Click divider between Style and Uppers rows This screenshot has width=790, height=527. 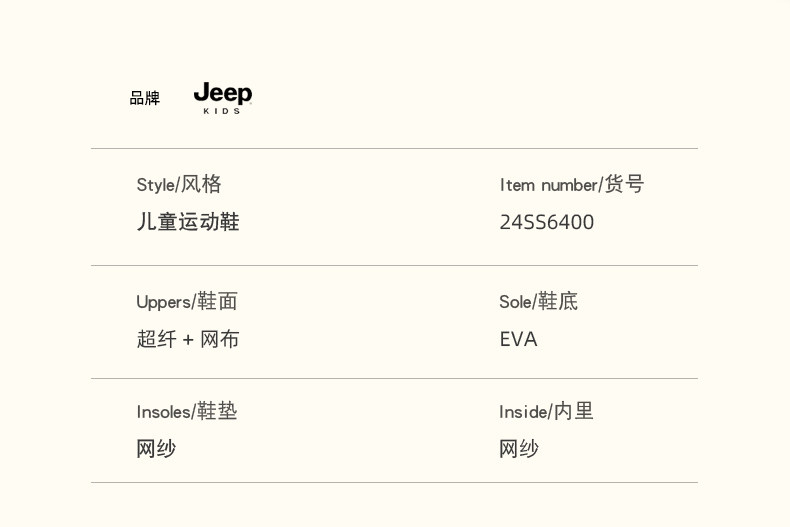point(394,265)
